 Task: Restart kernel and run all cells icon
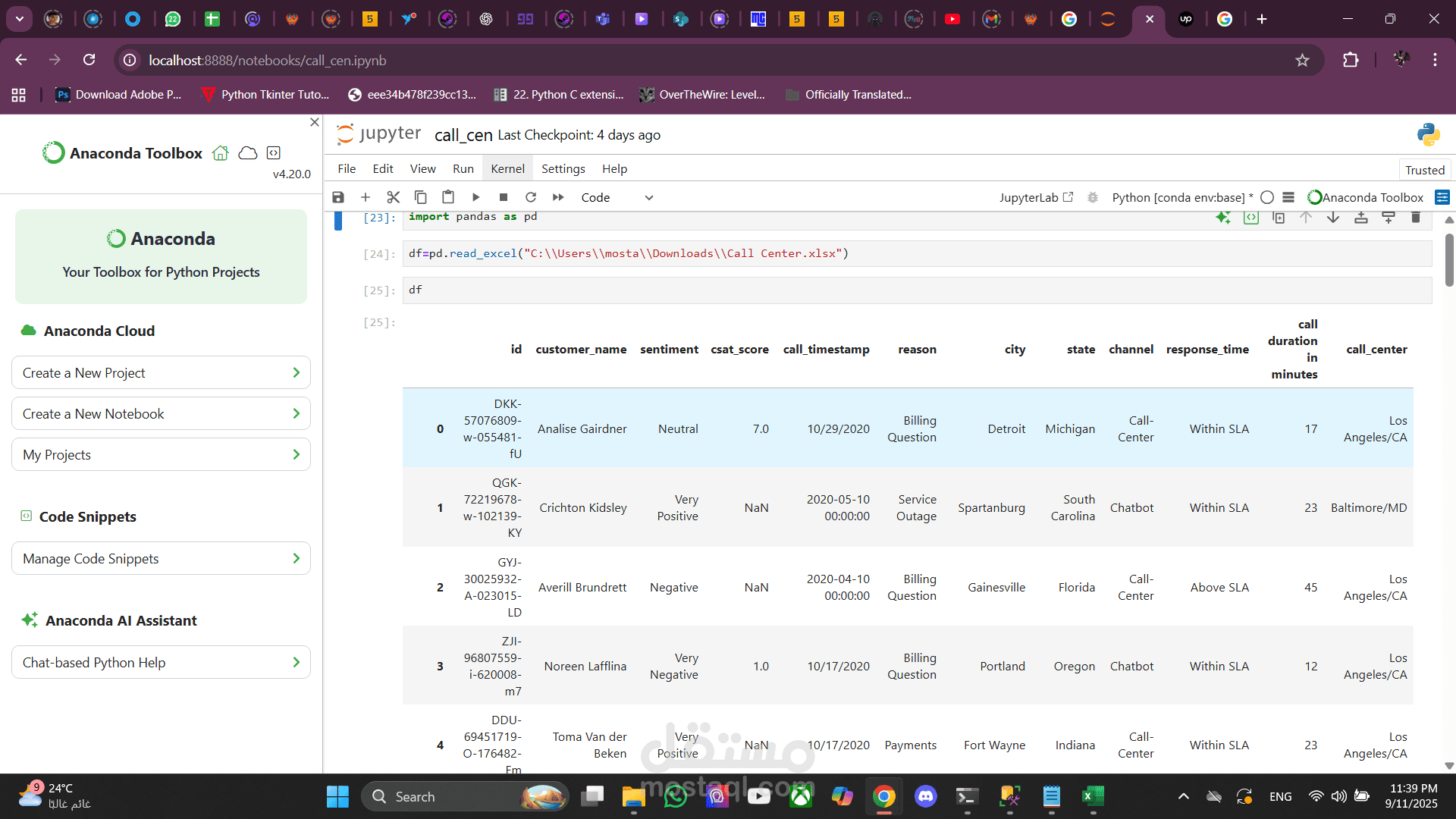tap(558, 197)
